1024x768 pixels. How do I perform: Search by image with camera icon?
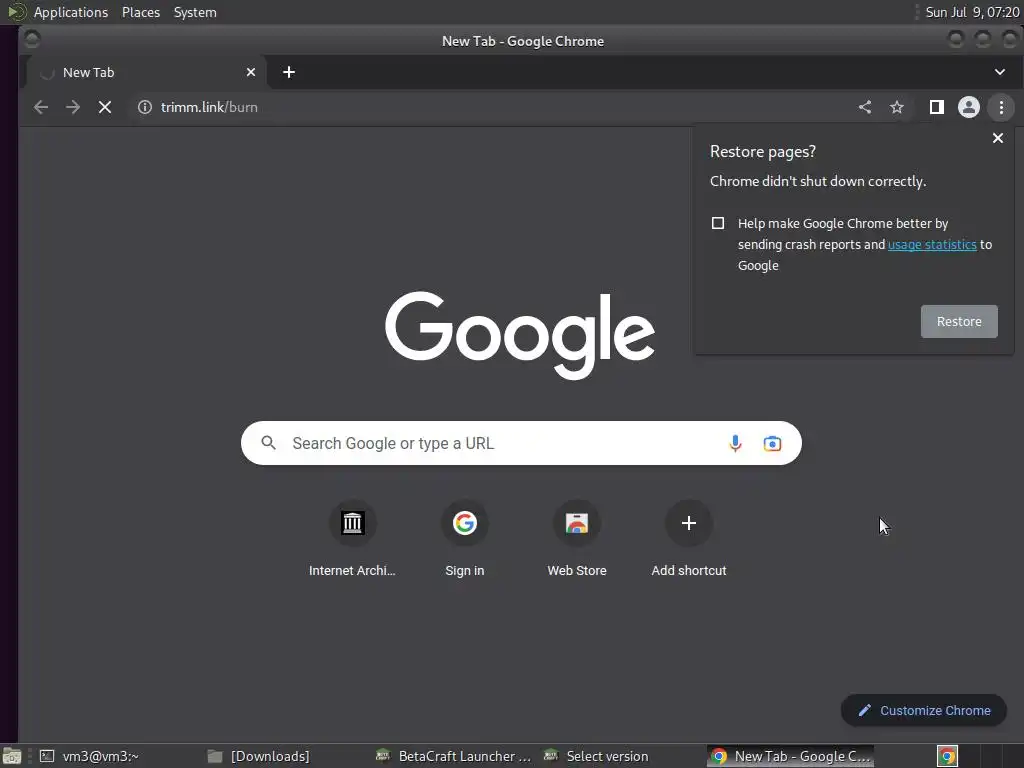772,443
